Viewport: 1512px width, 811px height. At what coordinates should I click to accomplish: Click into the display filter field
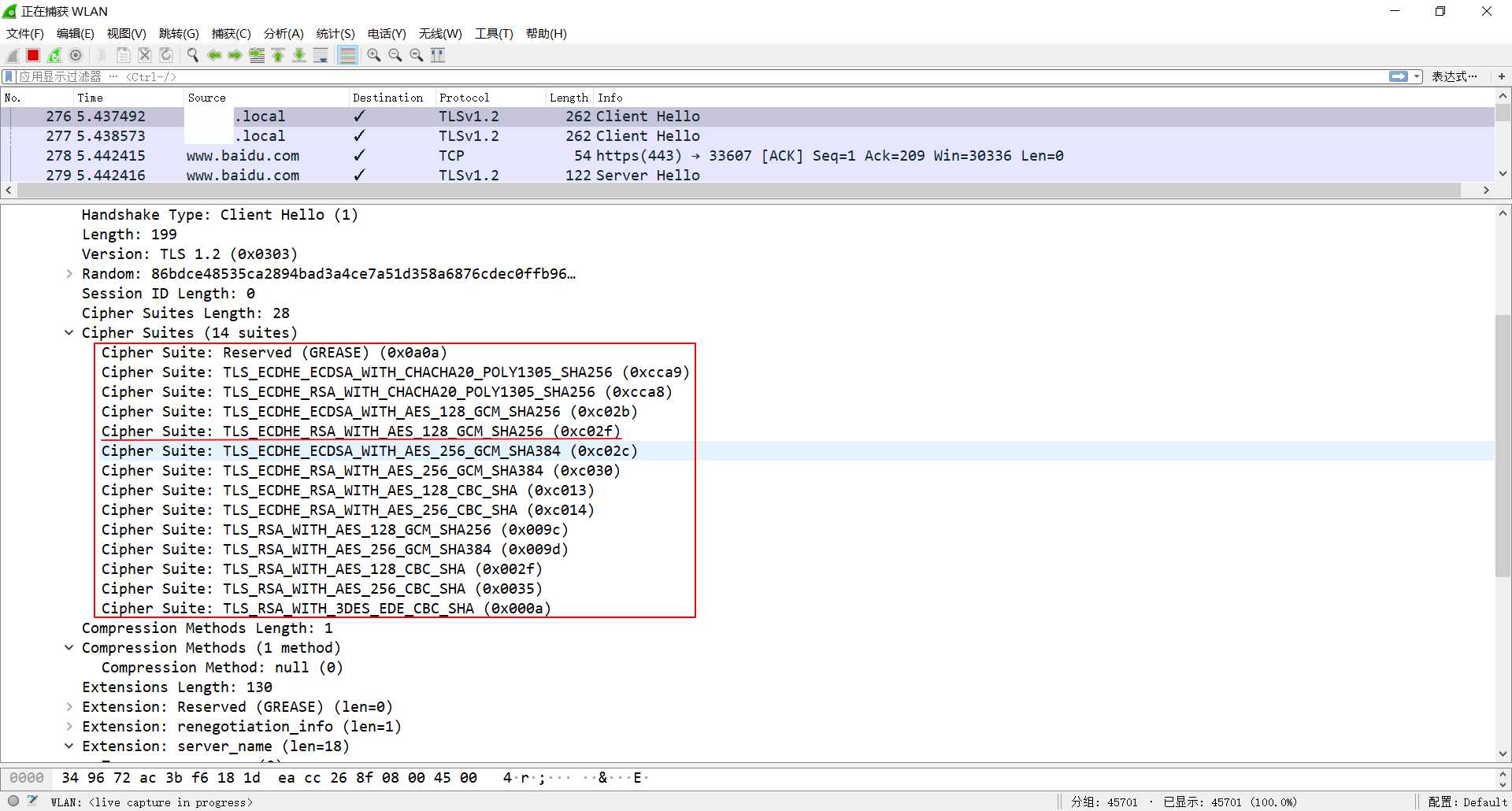point(701,76)
